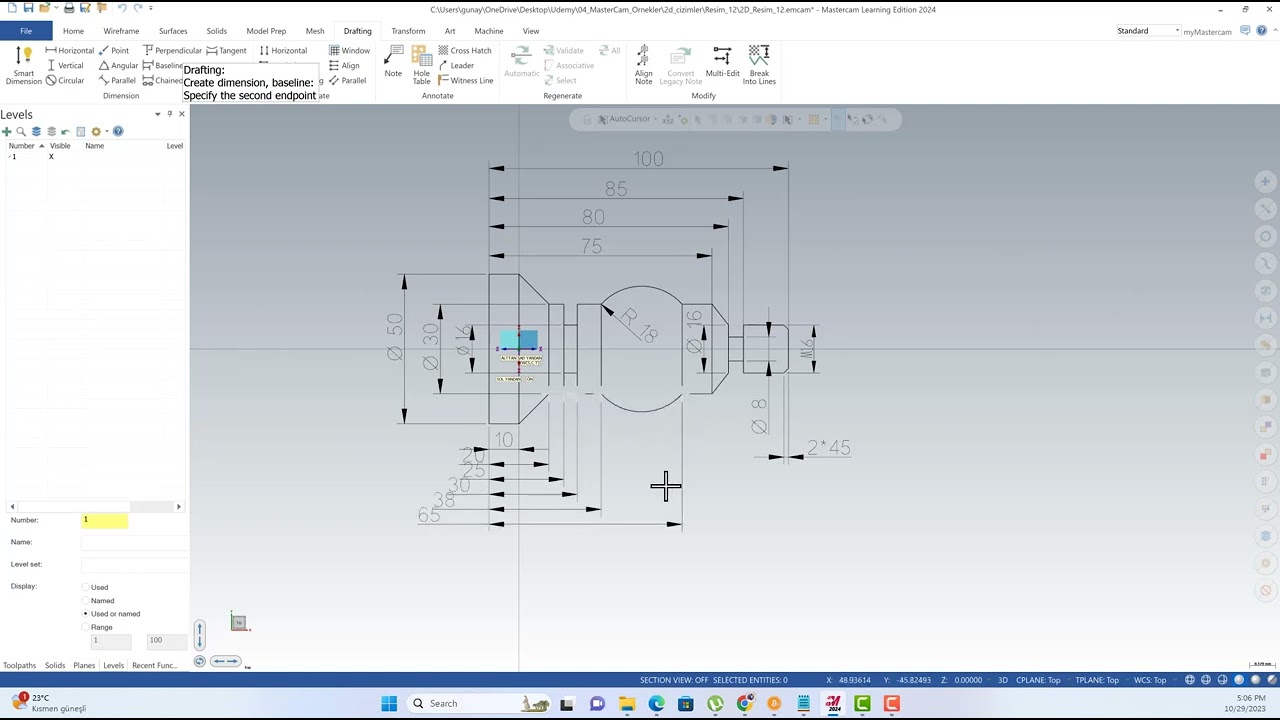1280x720 pixels.
Task: Click the Window ordinate option
Action: [x=349, y=50]
